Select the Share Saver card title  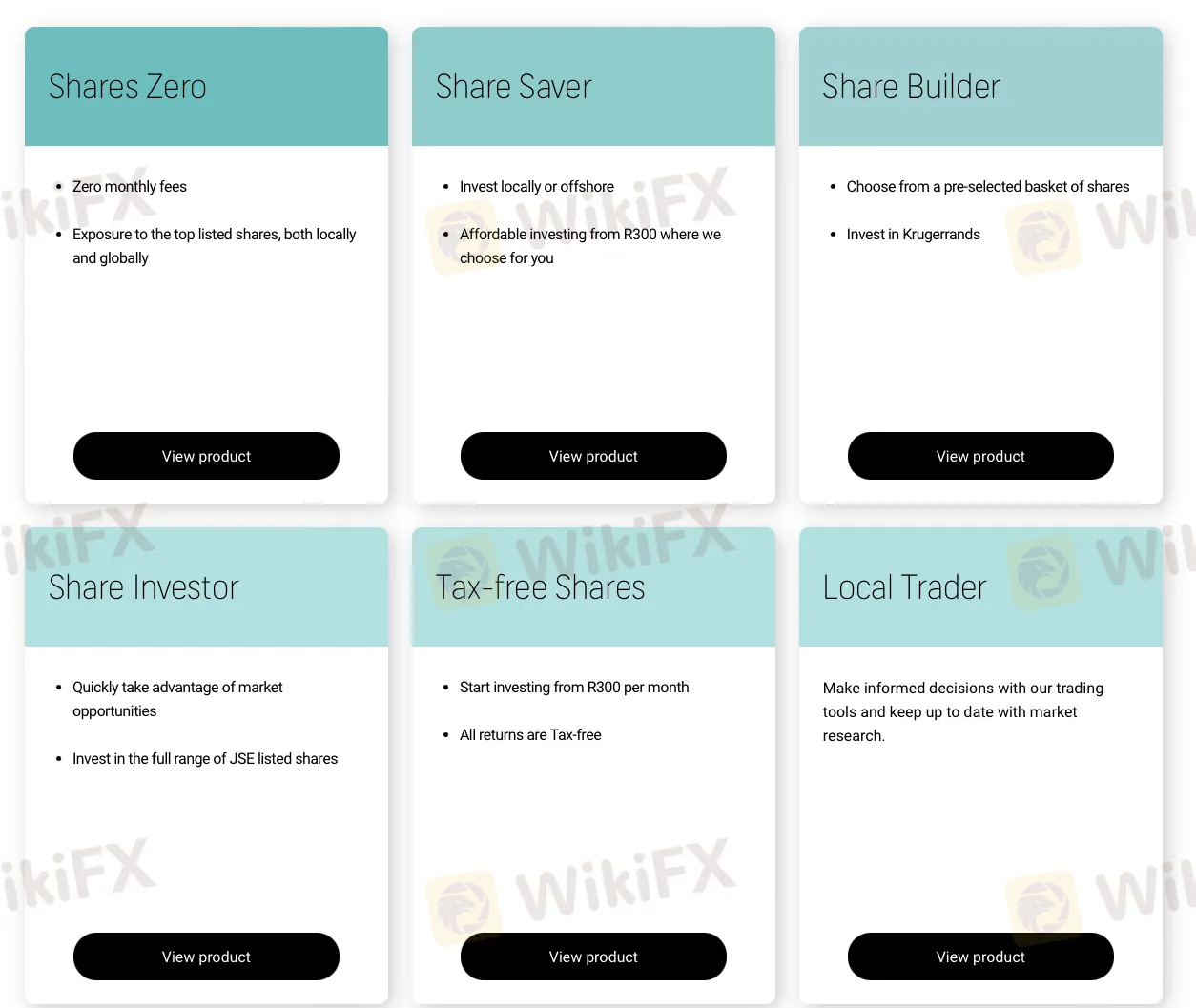(x=514, y=87)
